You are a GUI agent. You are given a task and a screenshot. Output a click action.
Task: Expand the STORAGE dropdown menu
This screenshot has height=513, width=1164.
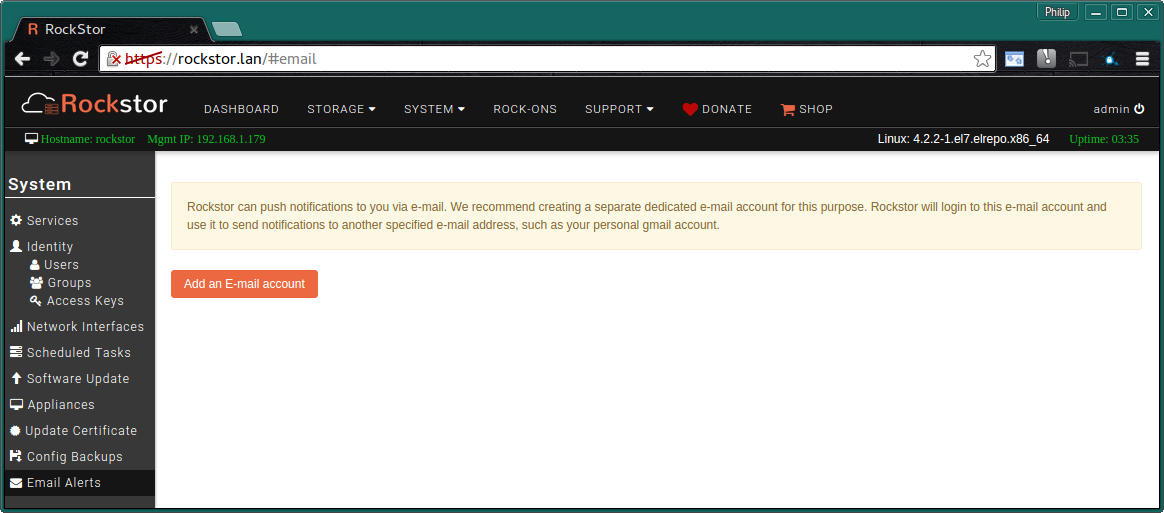341,109
